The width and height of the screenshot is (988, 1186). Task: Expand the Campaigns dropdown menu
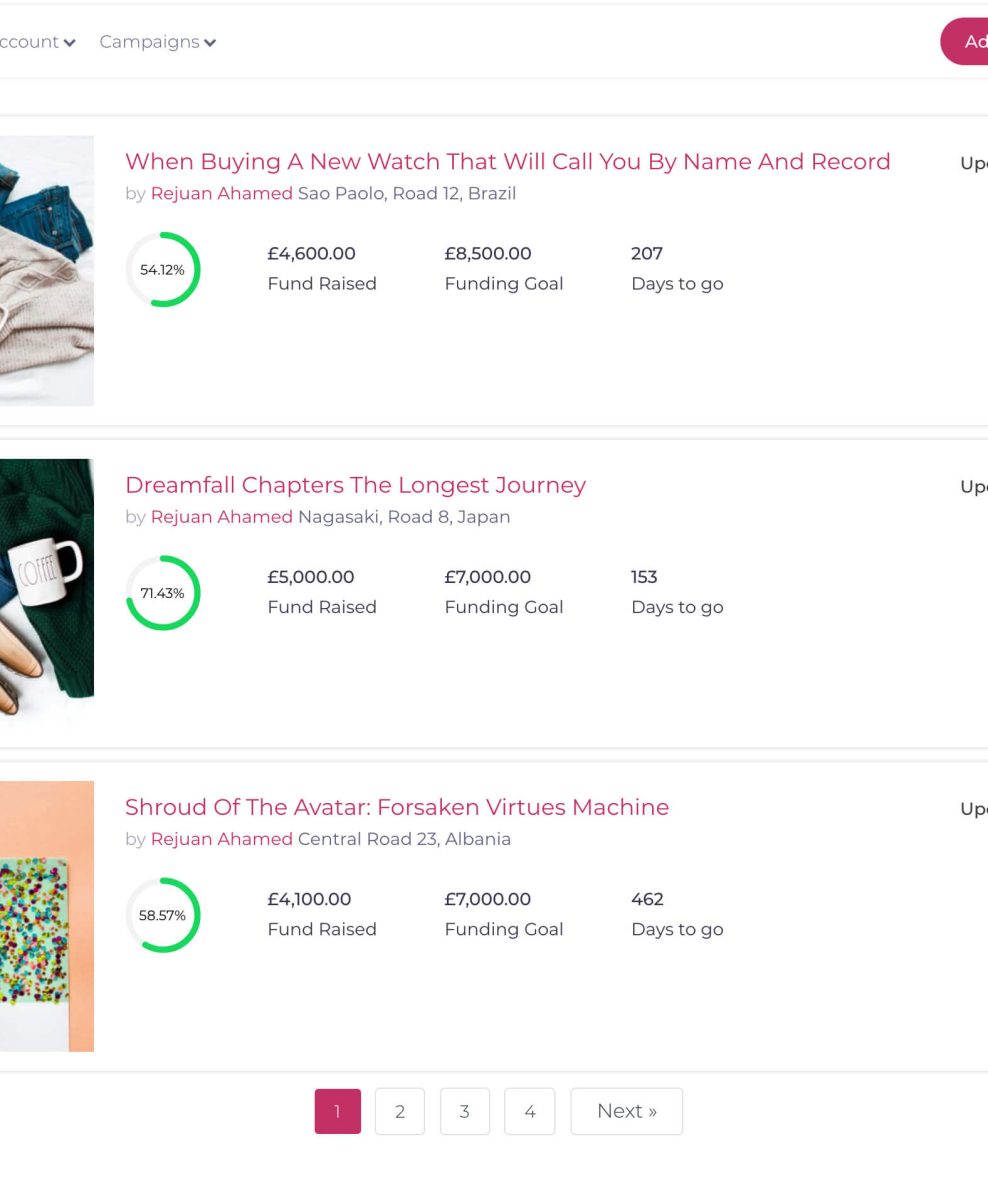tap(157, 42)
